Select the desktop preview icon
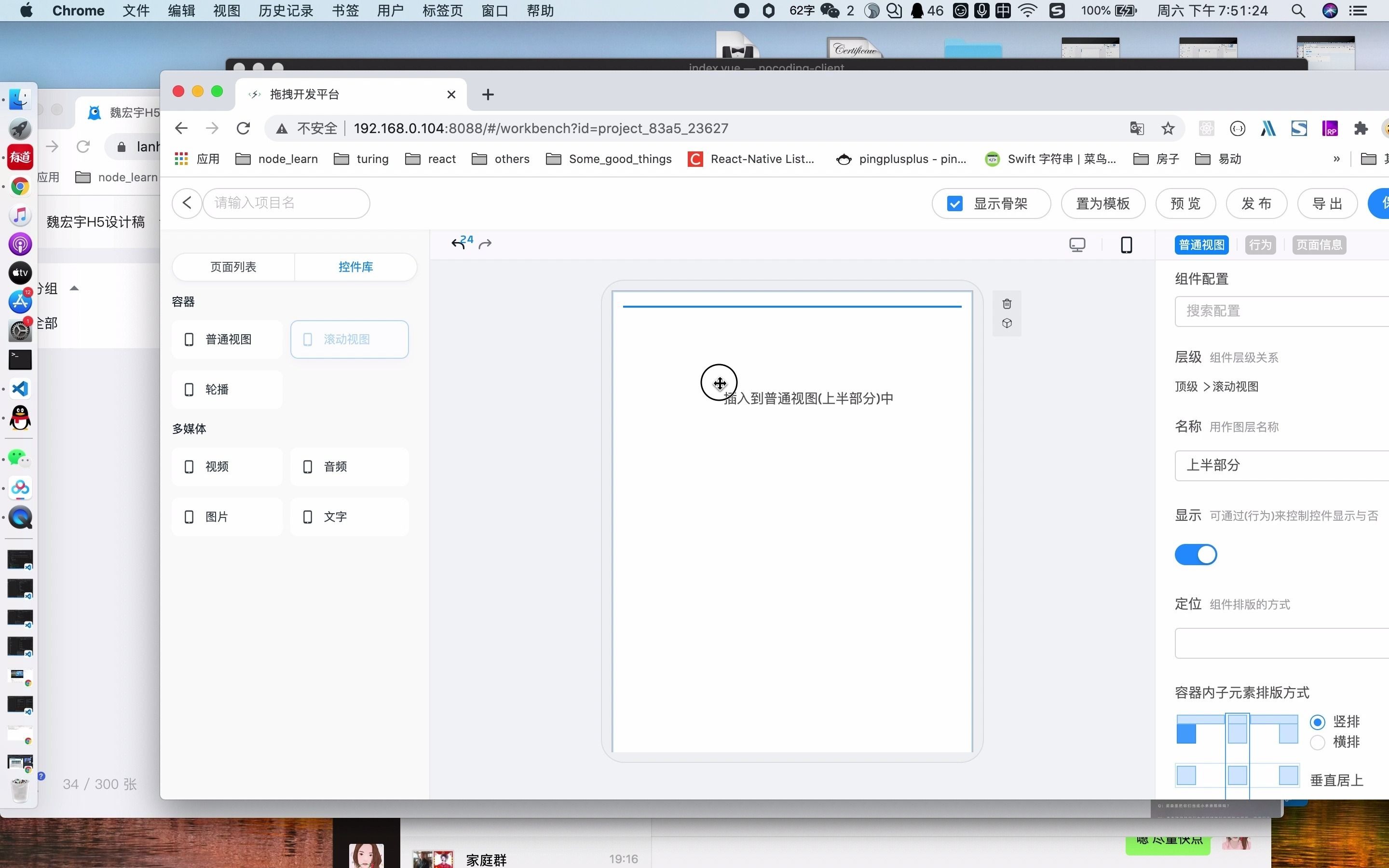The image size is (1389, 868). point(1077,244)
